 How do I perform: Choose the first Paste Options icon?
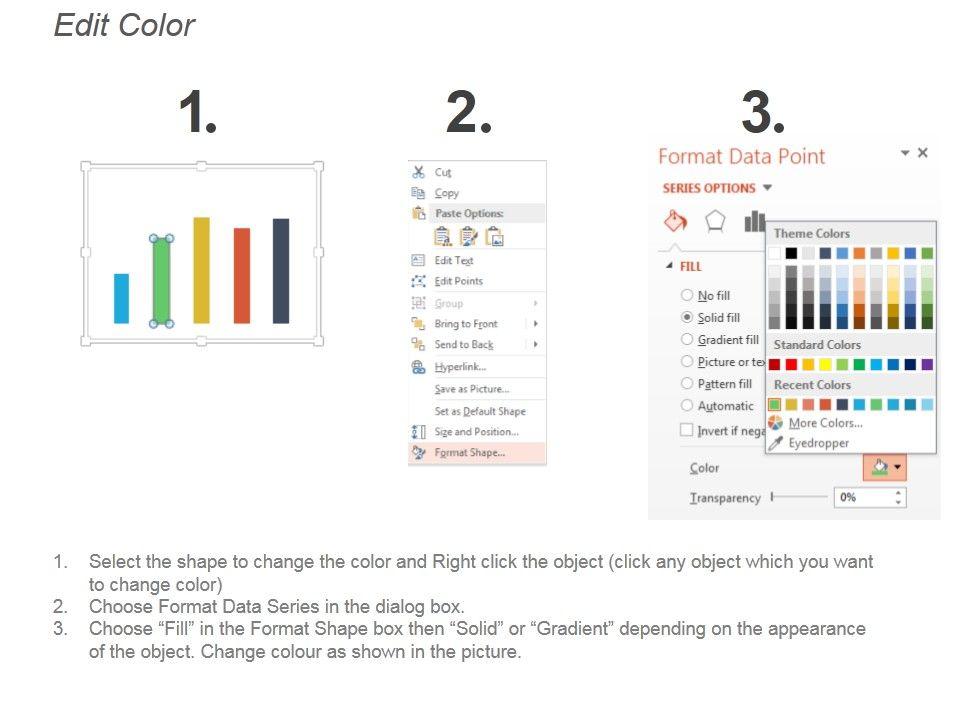pos(442,237)
